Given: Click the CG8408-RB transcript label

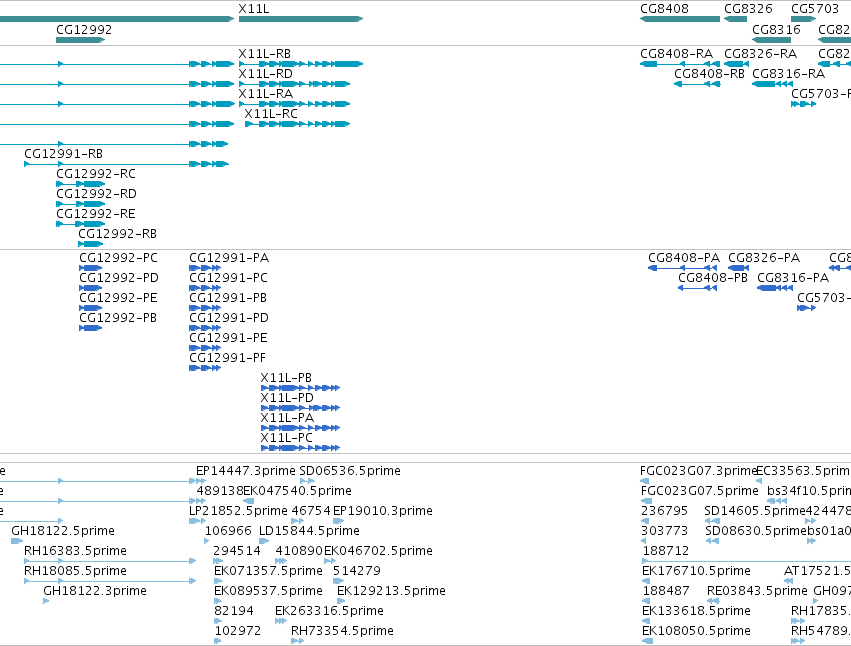Looking at the screenshot, I should click(x=709, y=73).
